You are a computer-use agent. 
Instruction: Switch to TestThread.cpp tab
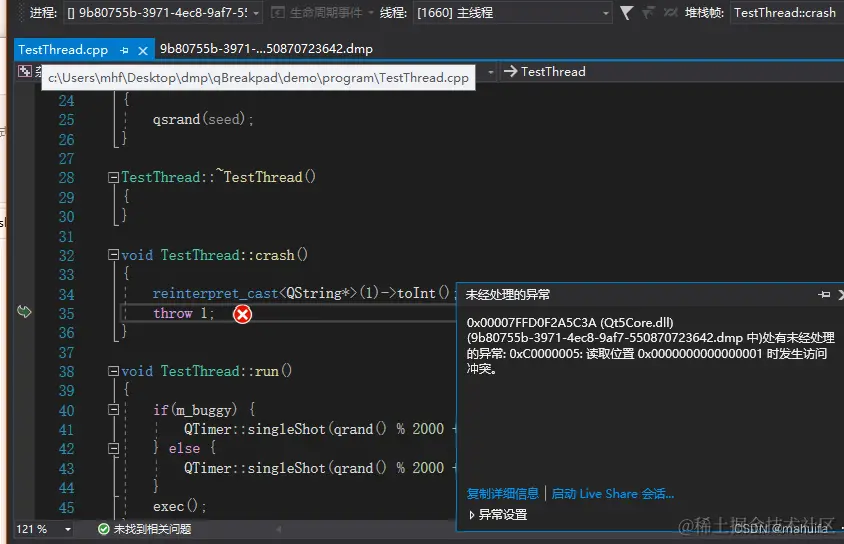point(63,50)
